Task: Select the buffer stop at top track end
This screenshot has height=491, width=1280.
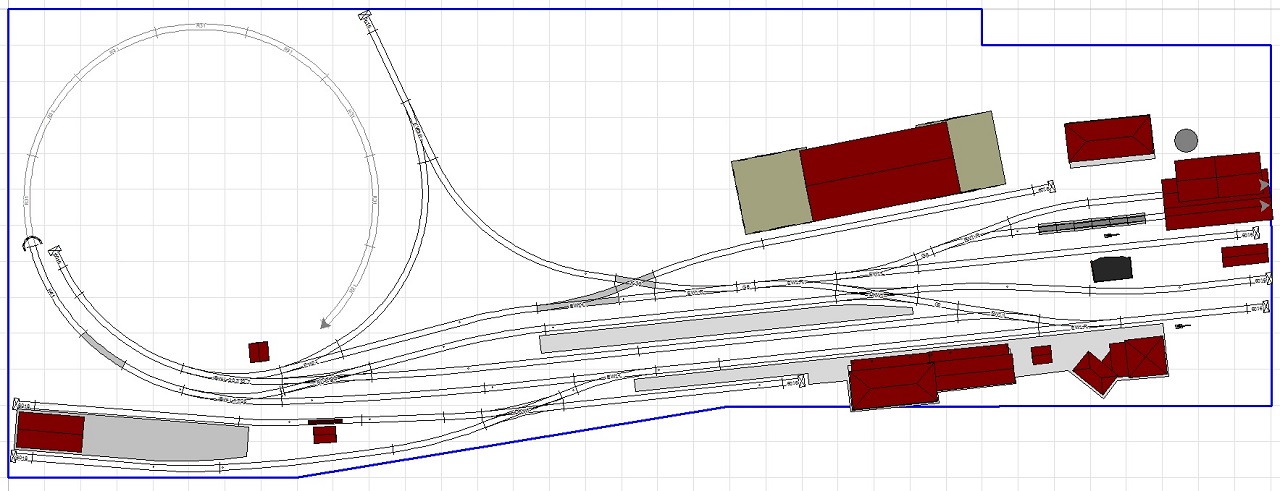Action: pyautogui.click(x=365, y=15)
